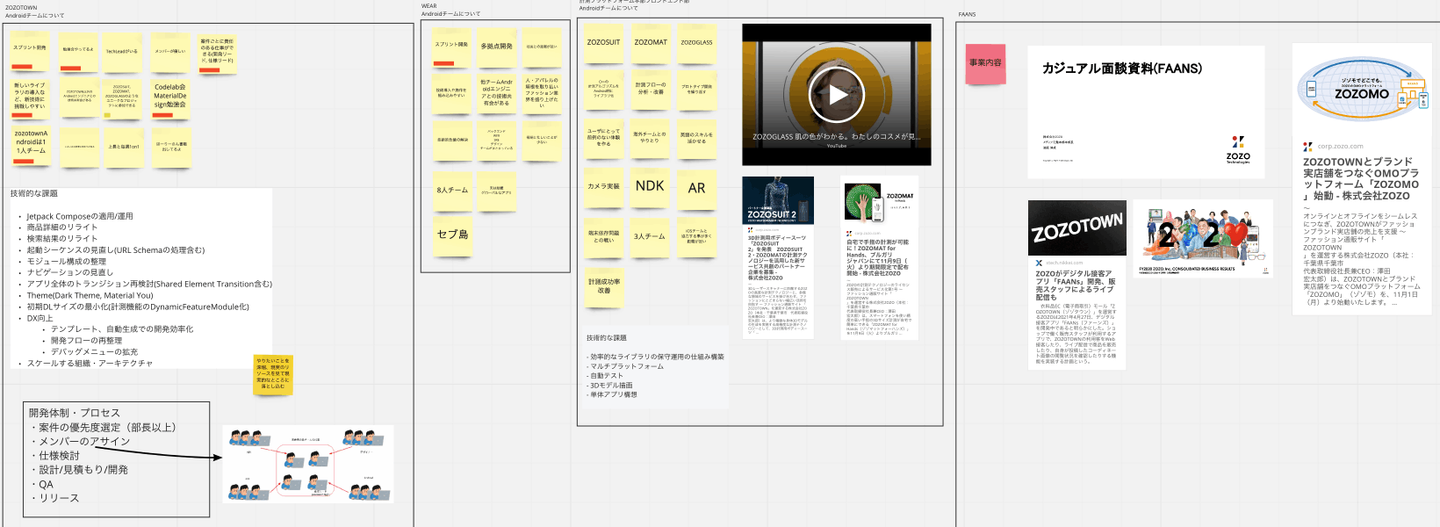Viewport: 1440px width, 527px height.
Task: Click the red tag on ZOZOTOWN スプリント開発 note
Action: (21, 68)
